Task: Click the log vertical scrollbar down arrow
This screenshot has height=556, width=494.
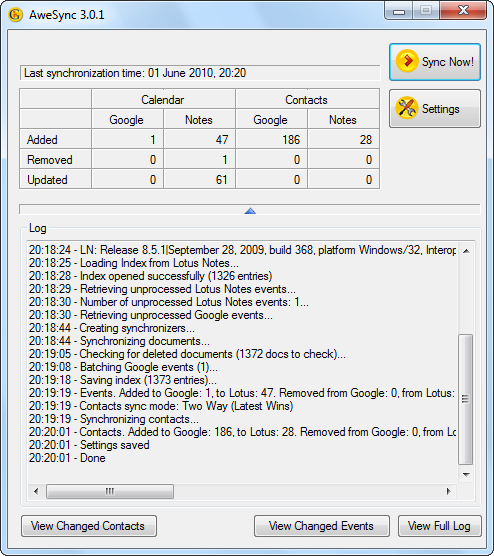Action: click(466, 474)
